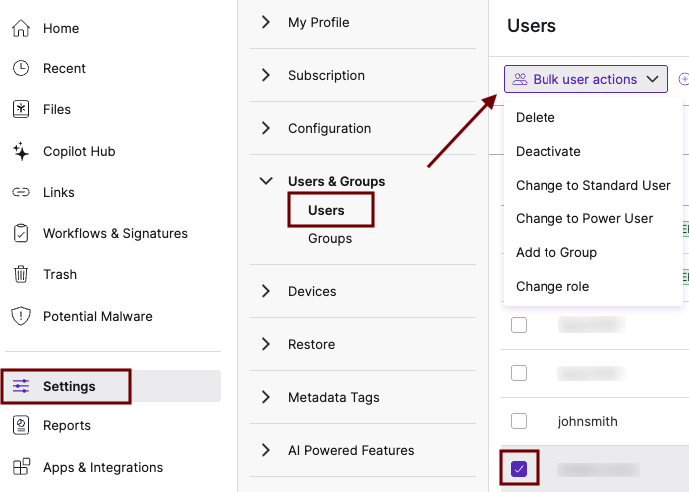Expand the AI Powered Features section
This screenshot has height=492, width=689.
pyautogui.click(x=265, y=450)
